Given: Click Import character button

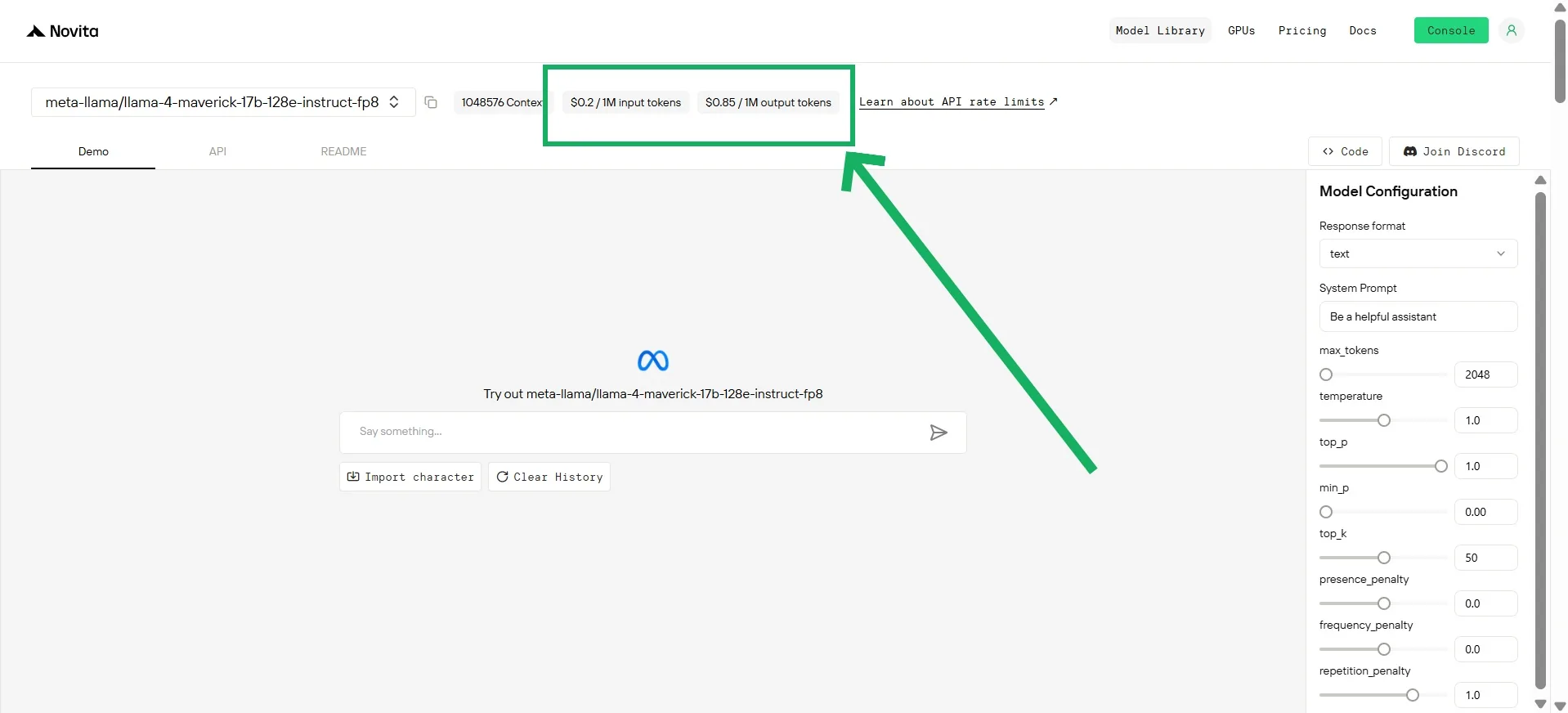Looking at the screenshot, I should tap(410, 477).
